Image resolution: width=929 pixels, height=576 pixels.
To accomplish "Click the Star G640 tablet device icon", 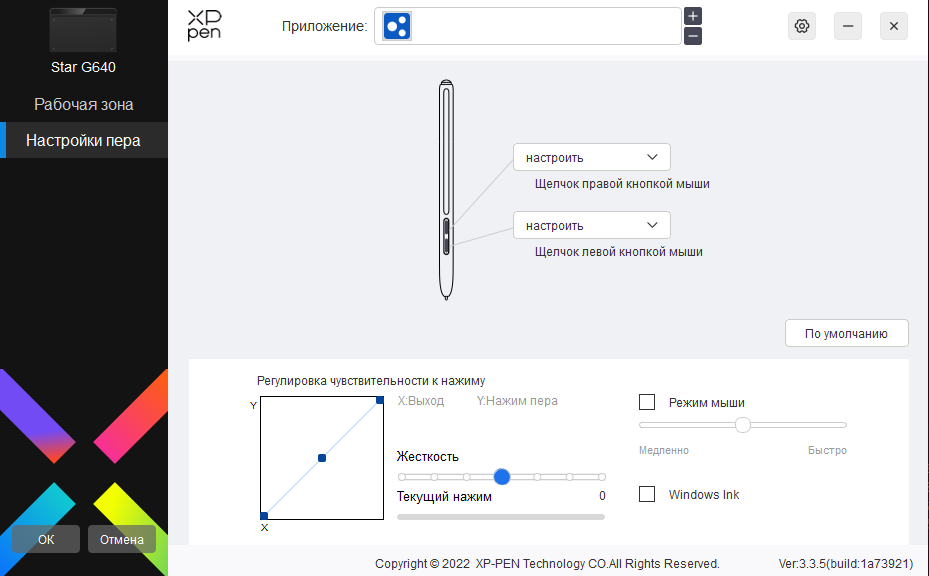I will coord(83,30).
